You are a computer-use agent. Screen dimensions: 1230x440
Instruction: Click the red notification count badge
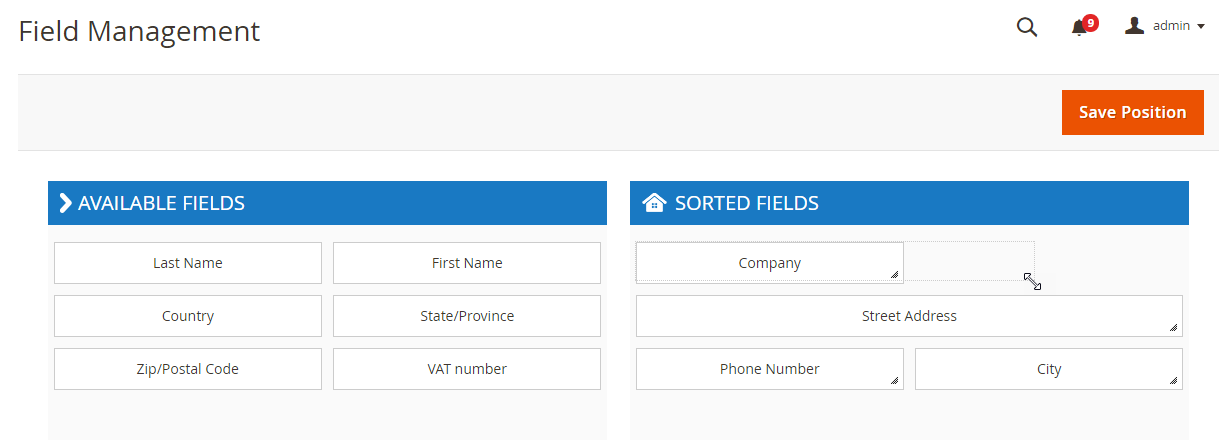pos(1090,22)
